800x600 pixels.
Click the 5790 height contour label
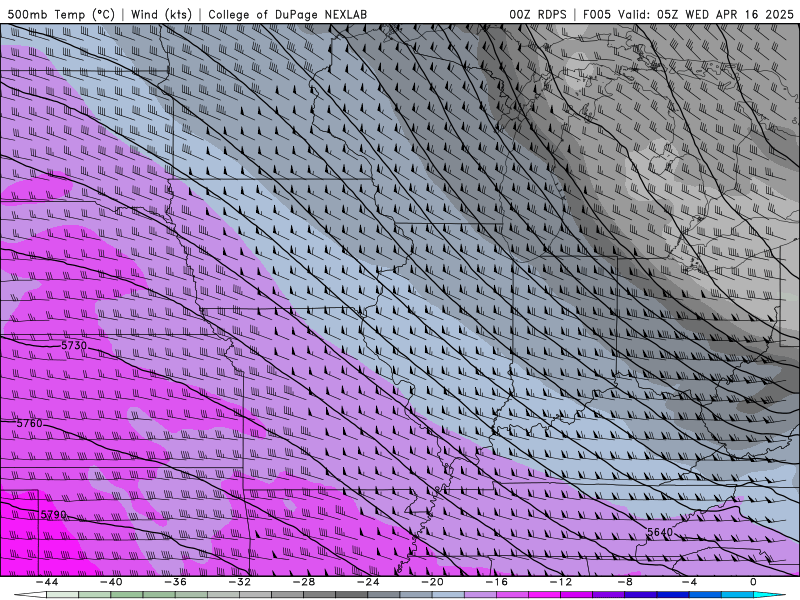(54, 514)
